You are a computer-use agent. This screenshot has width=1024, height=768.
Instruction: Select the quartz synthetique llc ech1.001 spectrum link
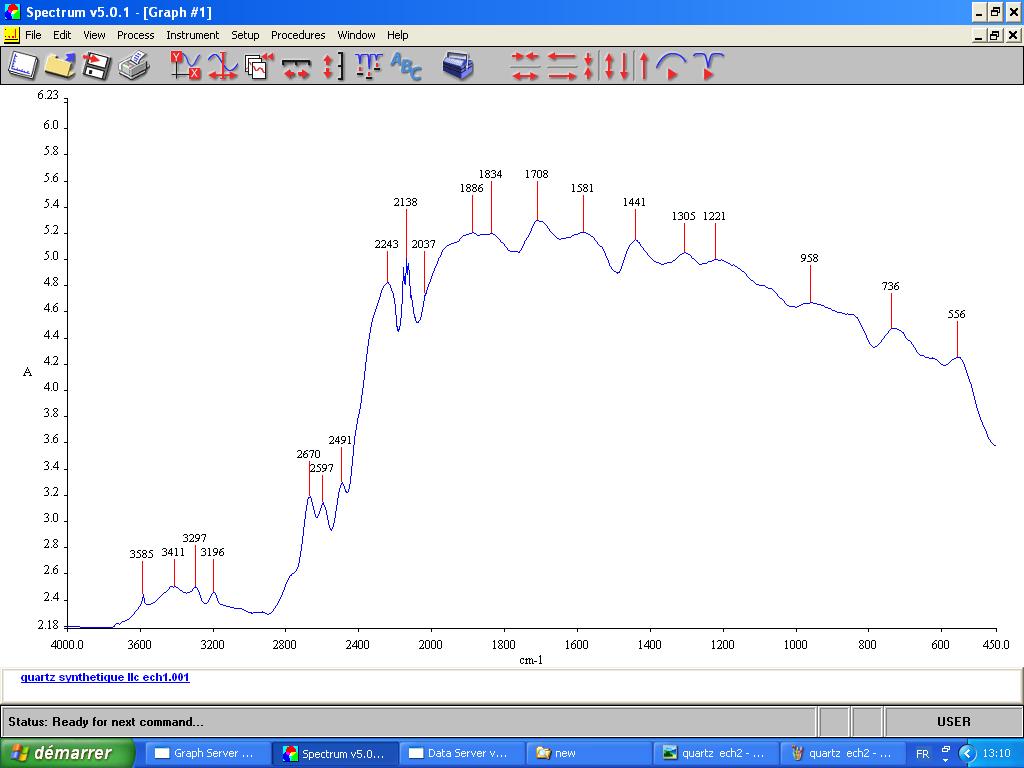pyautogui.click(x=105, y=677)
